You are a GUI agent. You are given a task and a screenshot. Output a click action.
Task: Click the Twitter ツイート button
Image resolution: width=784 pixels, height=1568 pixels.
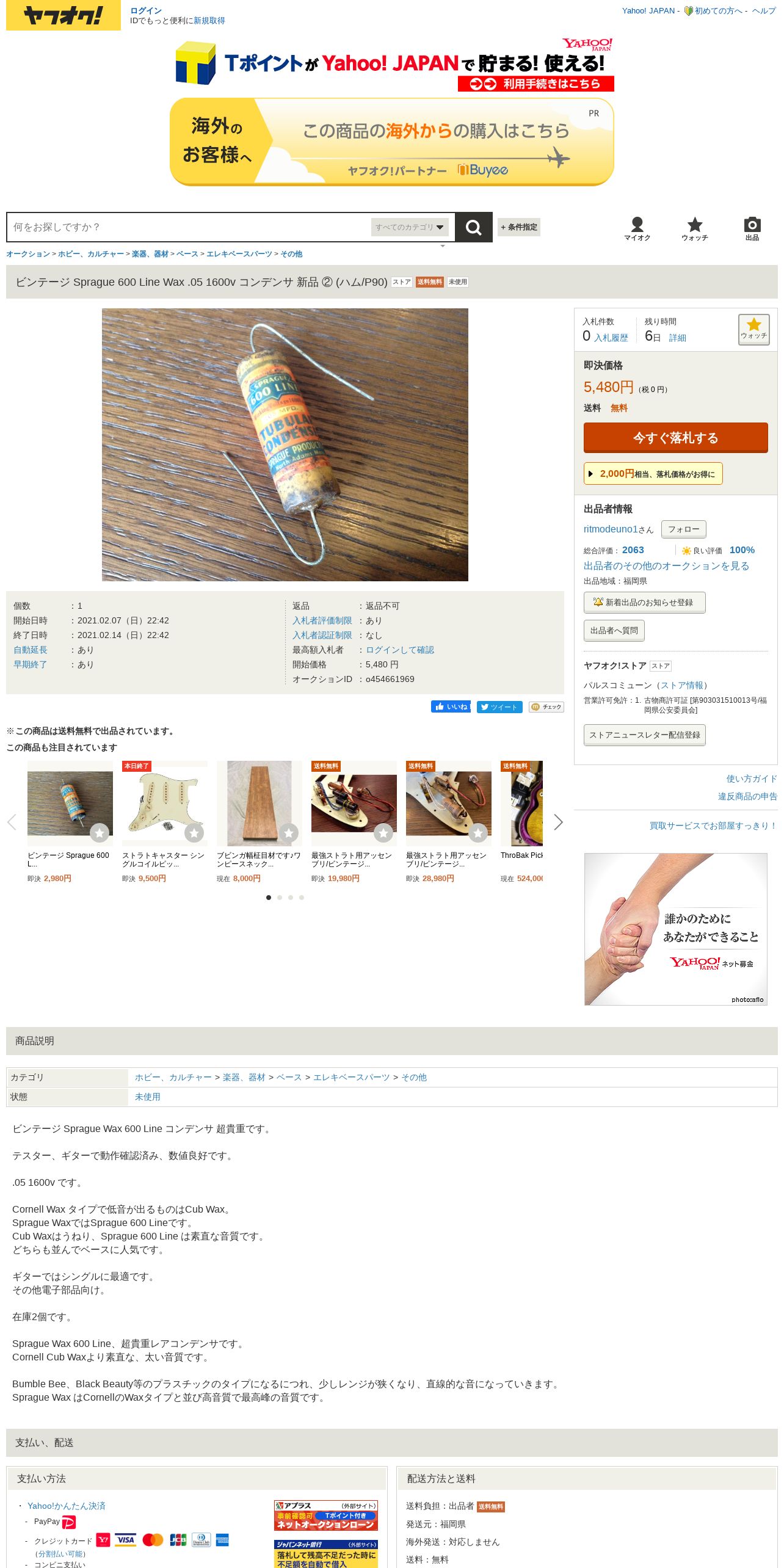[499, 707]
